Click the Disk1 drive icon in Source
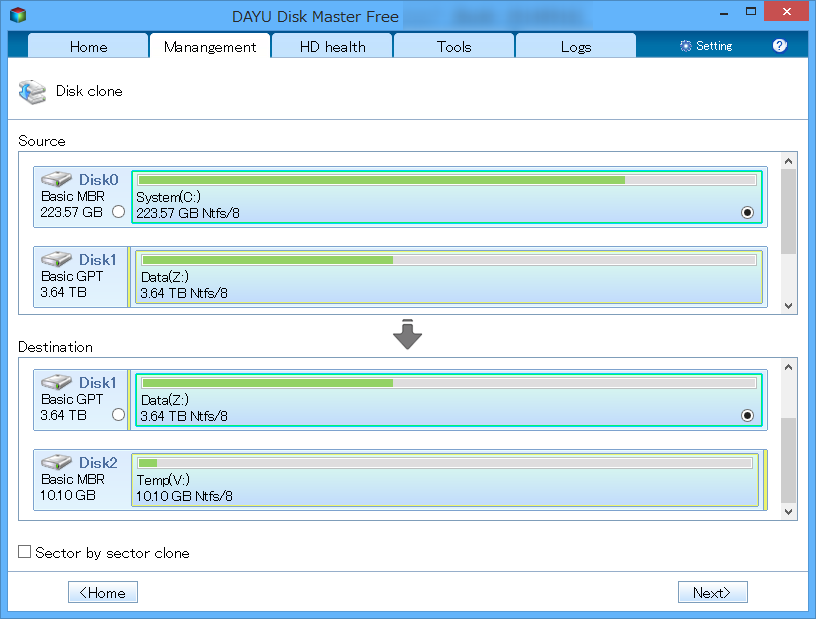The image size is (816, 619). click(x=56, y=259)
